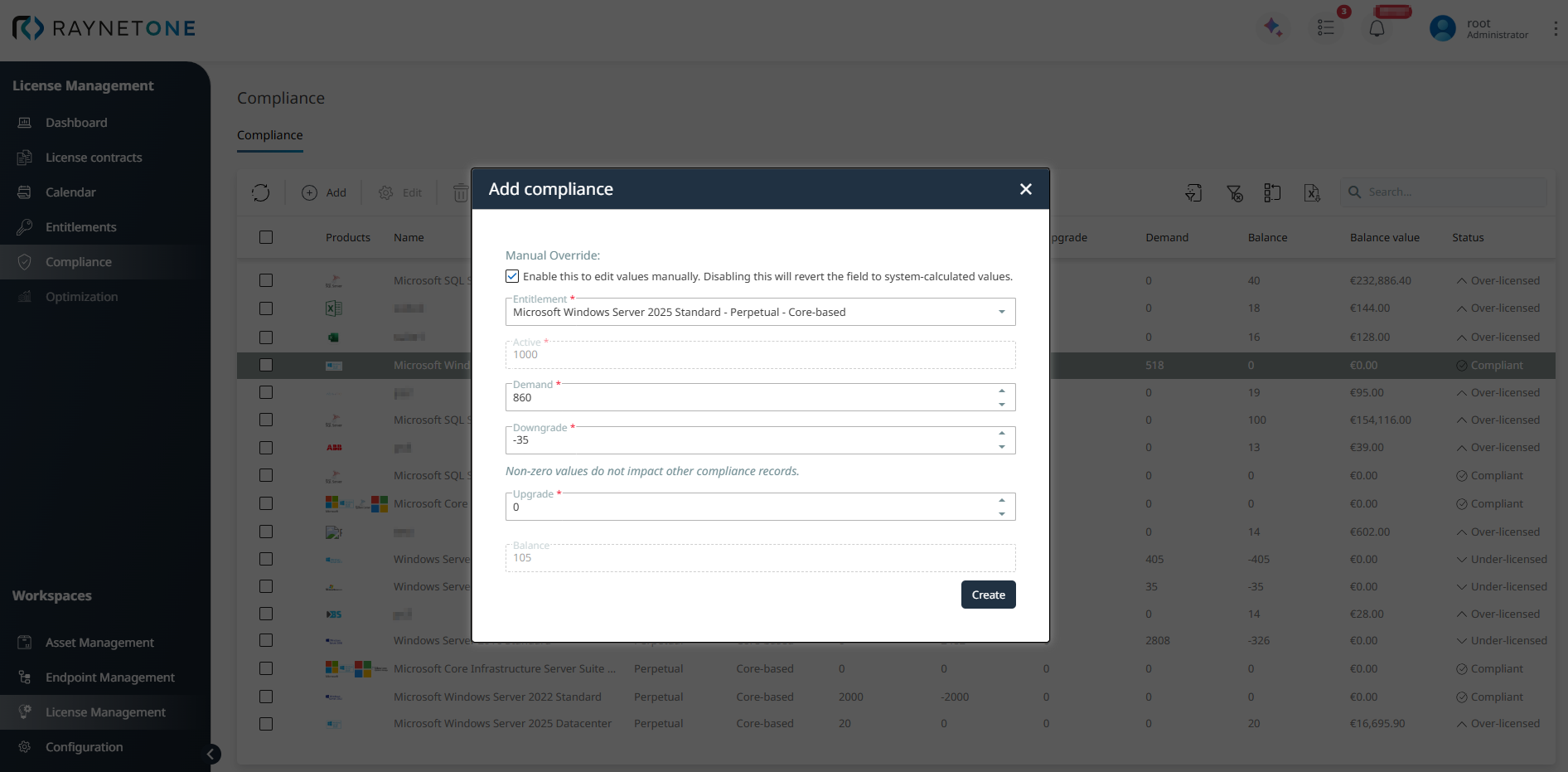Viewport: 1568px width, 772px height.
Task: Click the root user avatar
Action: (x=1443, y=28)
